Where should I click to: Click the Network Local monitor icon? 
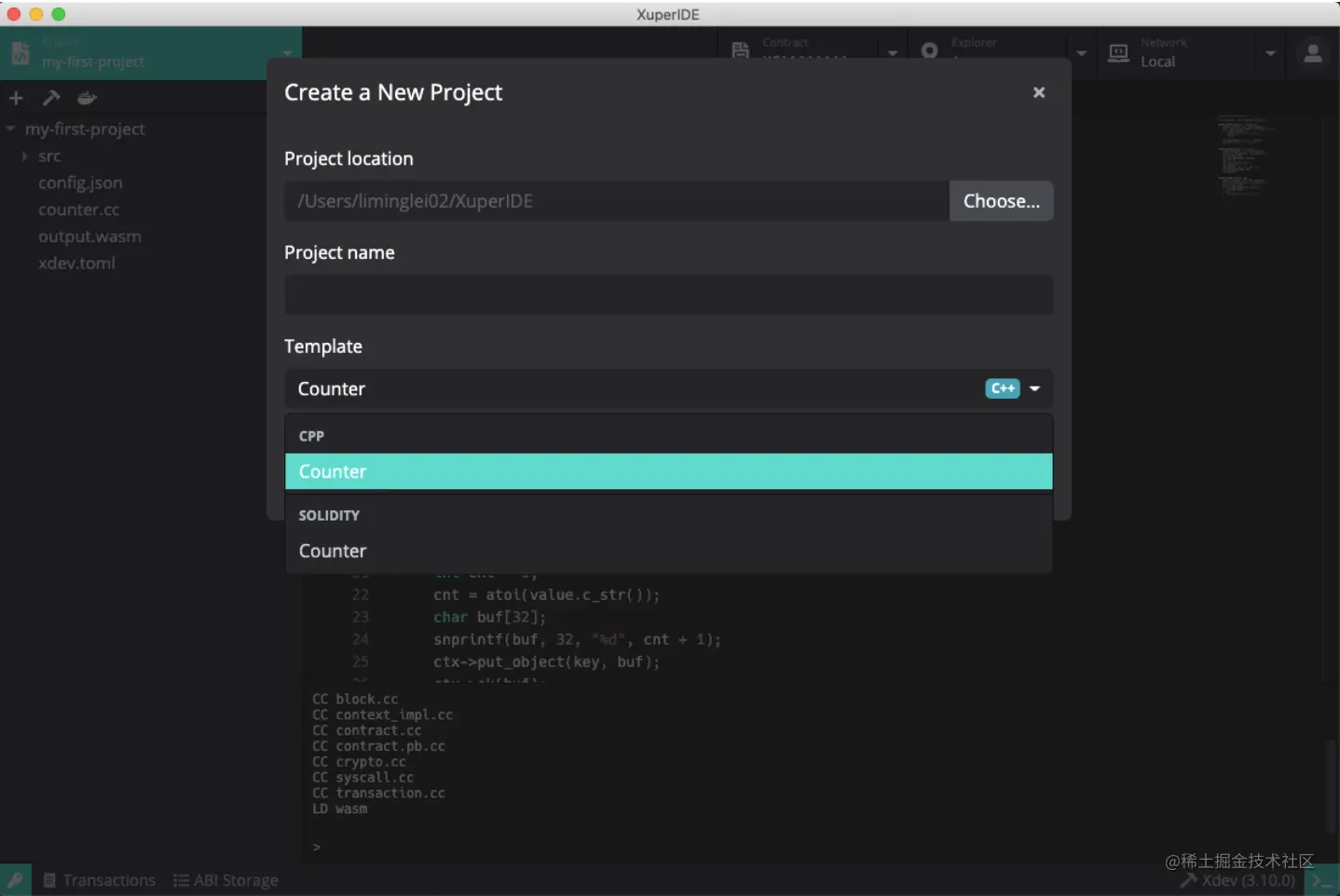tap(1119, 53)
